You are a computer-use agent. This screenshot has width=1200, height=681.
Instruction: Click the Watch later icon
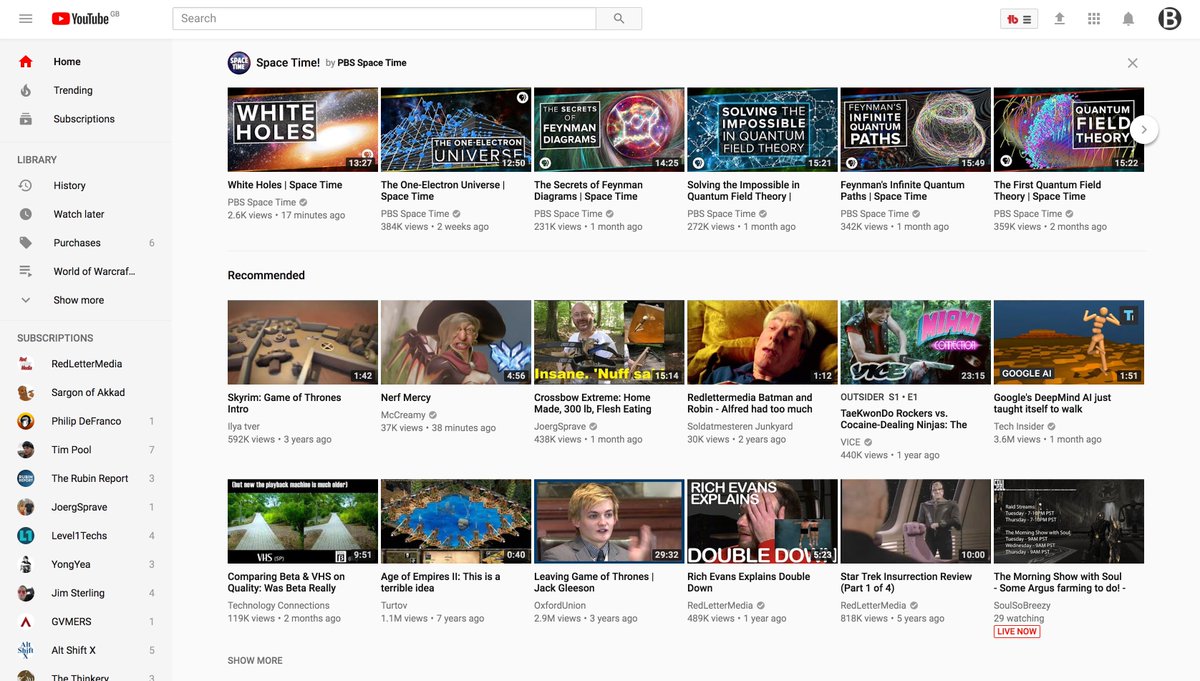(x=26, y=214)
